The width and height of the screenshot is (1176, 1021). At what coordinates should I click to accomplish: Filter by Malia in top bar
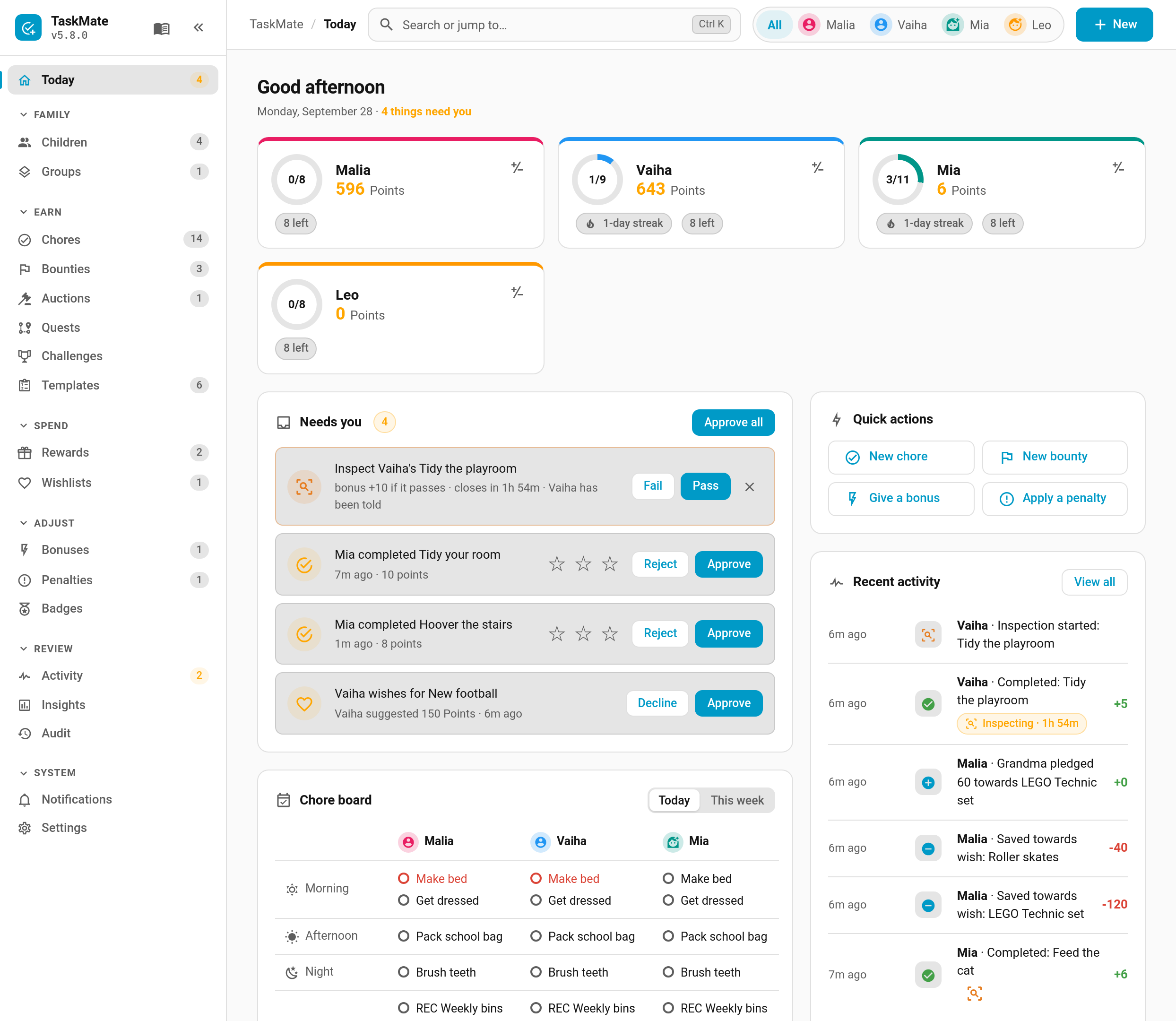(827, 25)
